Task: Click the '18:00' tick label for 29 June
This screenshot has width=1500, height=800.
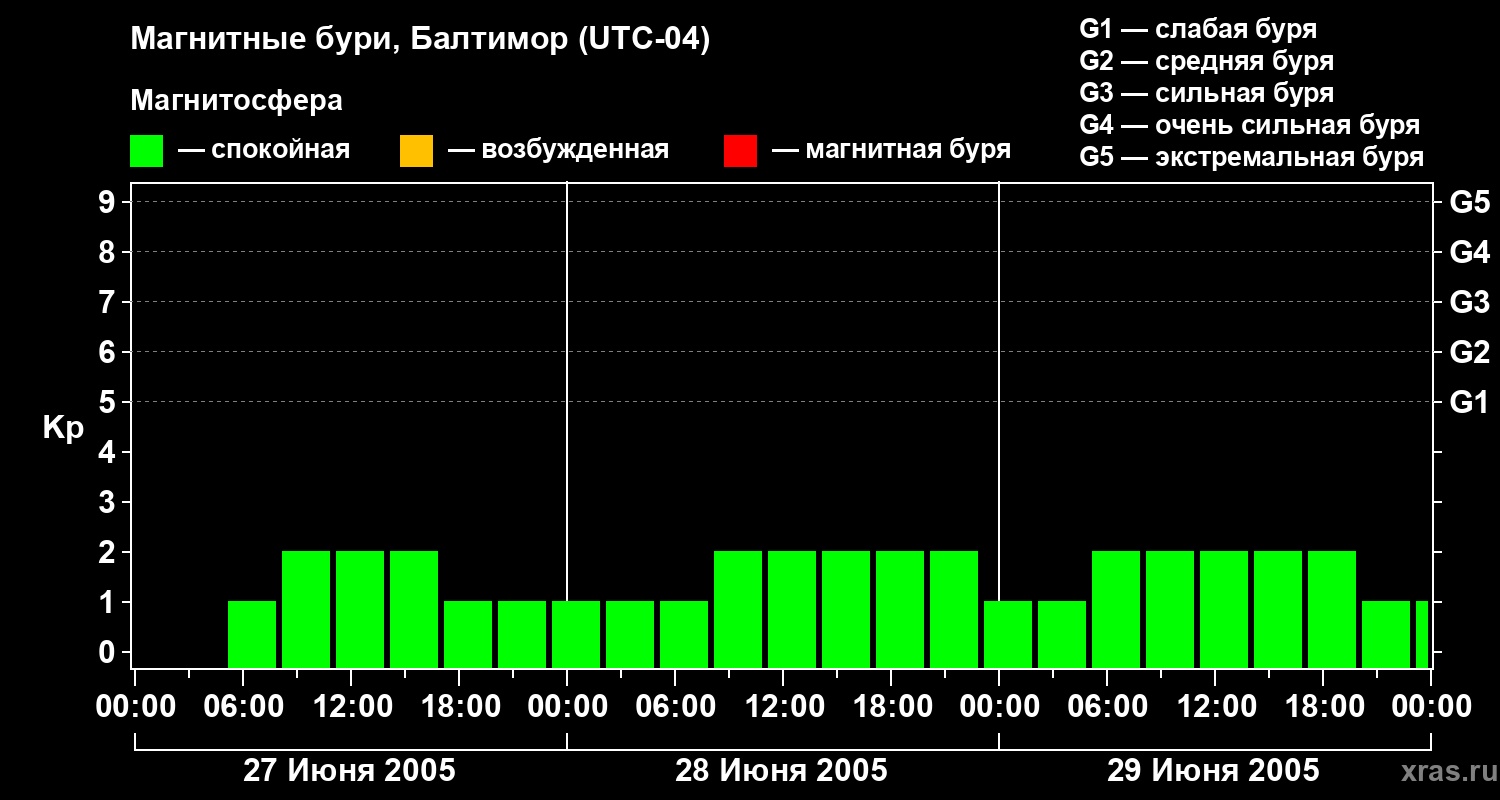Action: [x=1323, y=707]
